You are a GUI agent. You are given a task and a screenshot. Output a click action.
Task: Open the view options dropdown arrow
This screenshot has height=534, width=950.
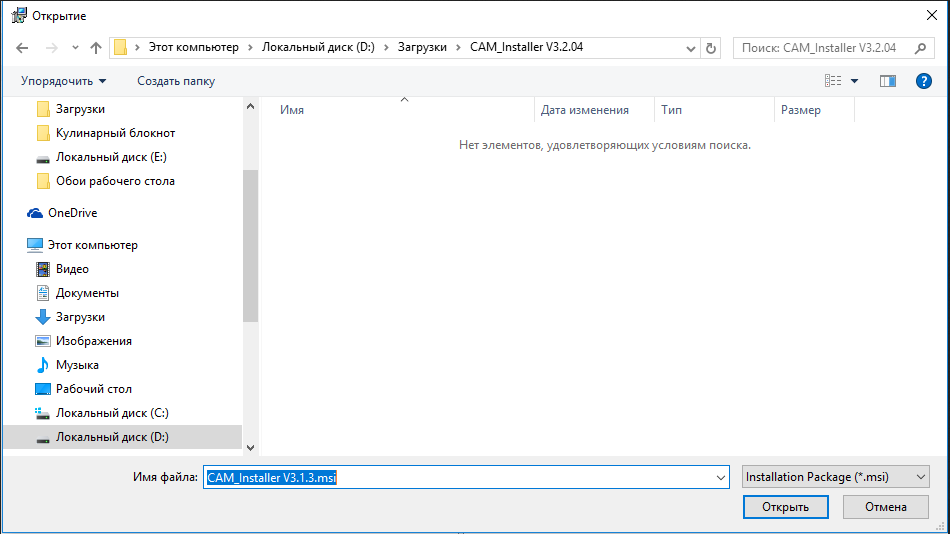[855, 81]
